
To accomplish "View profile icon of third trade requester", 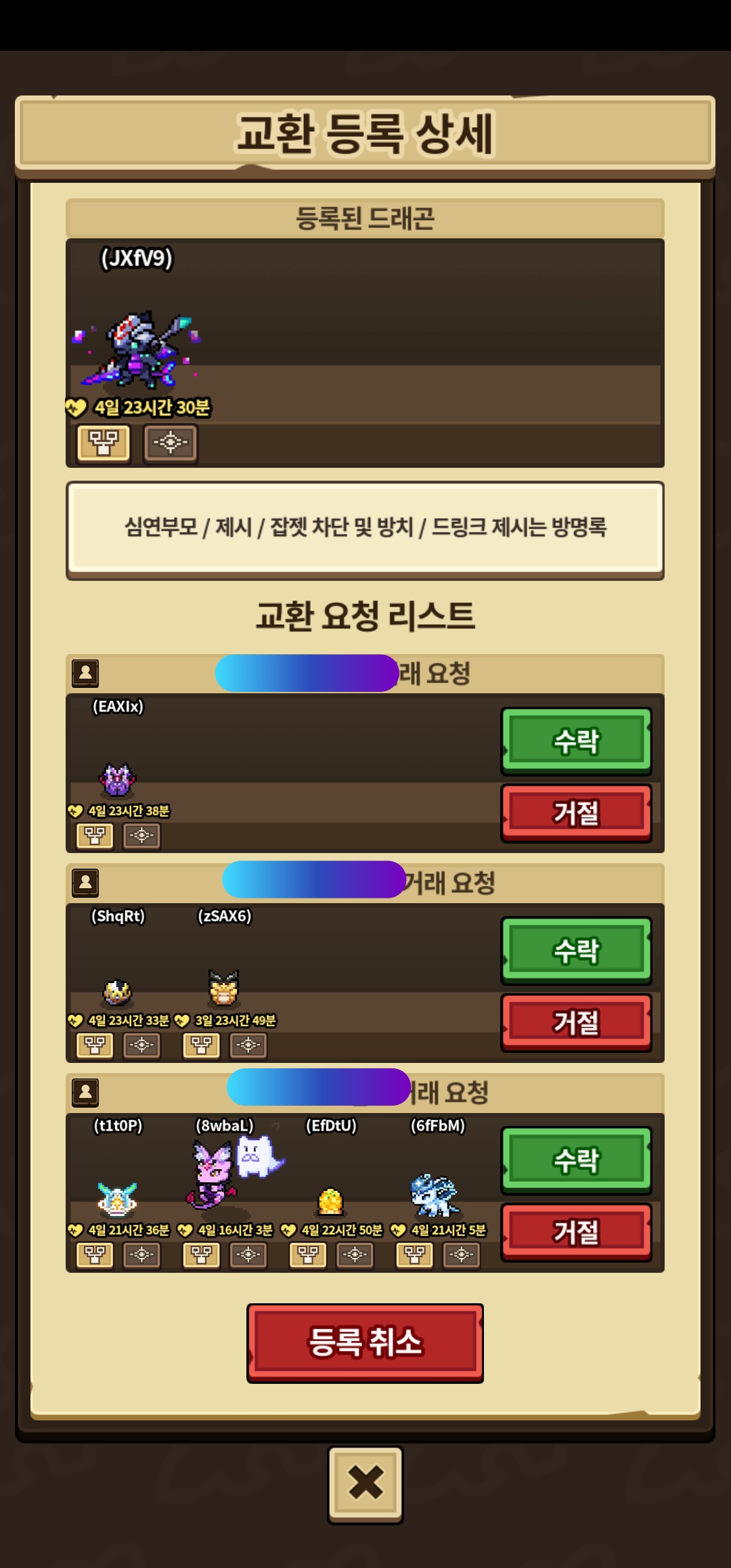I will 86,1092.
